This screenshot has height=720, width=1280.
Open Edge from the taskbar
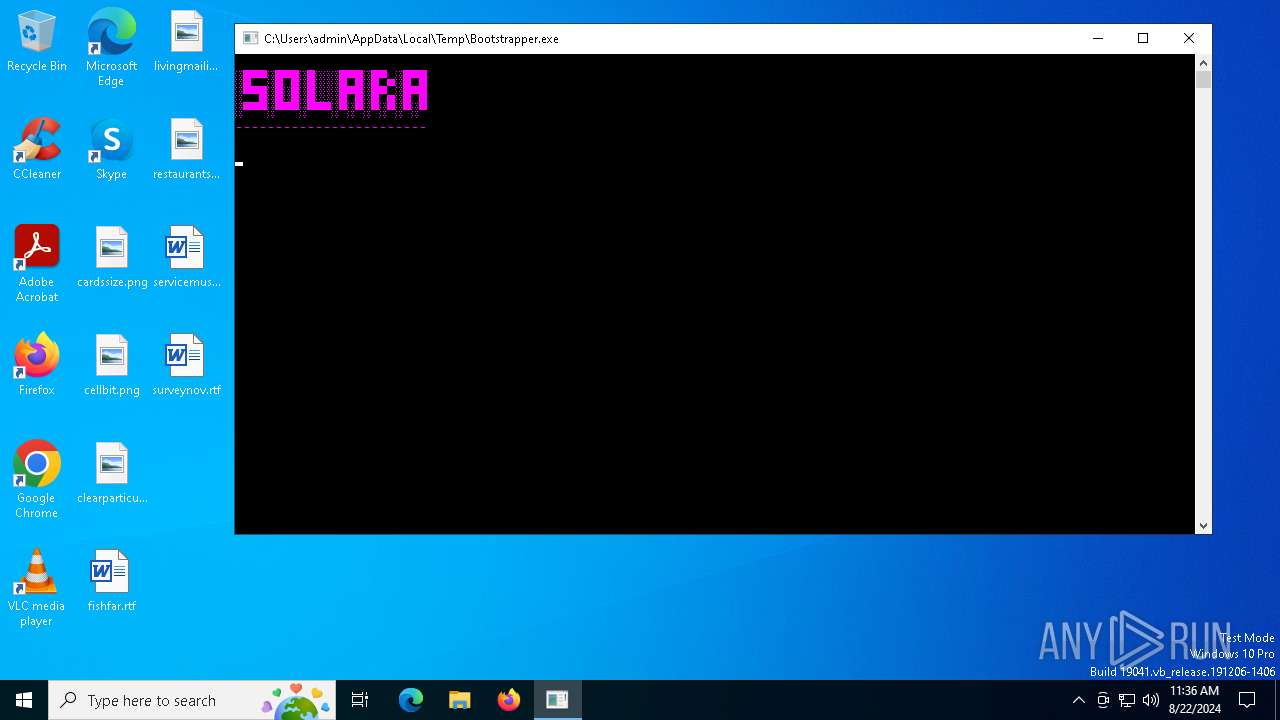point(411,700)
